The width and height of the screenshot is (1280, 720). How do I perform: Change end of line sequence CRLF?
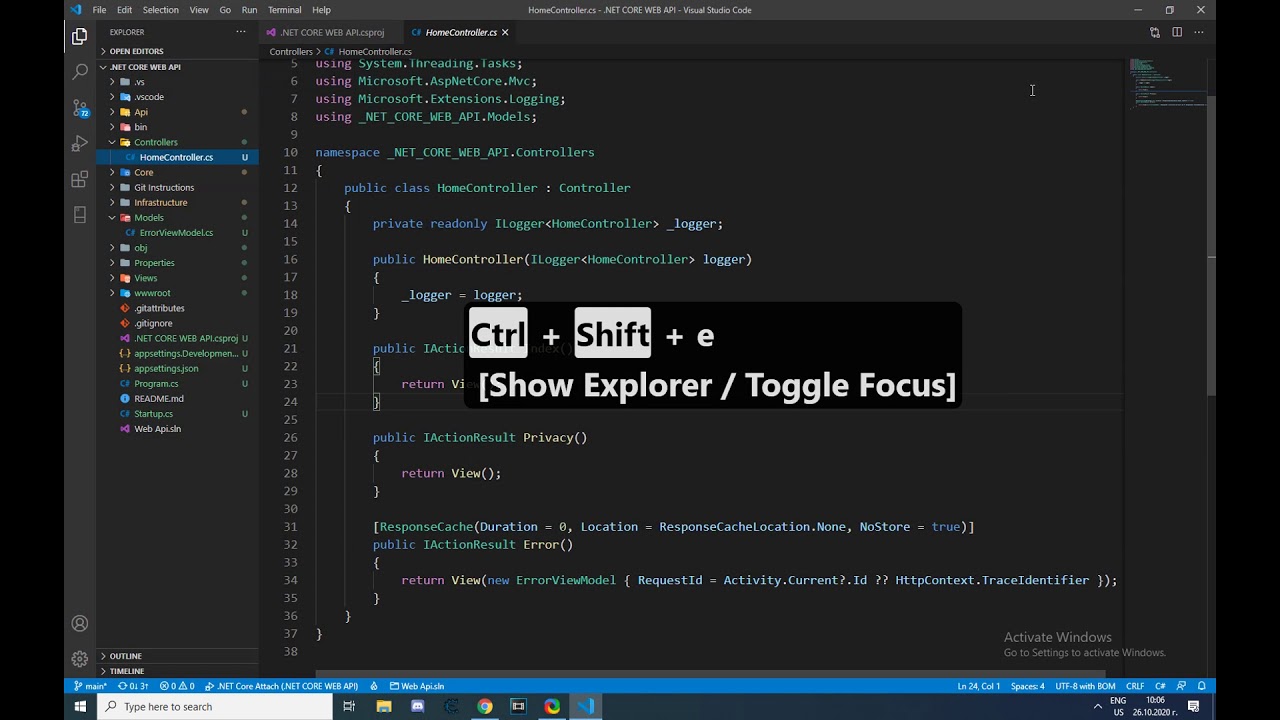[x=1135, y=686]
